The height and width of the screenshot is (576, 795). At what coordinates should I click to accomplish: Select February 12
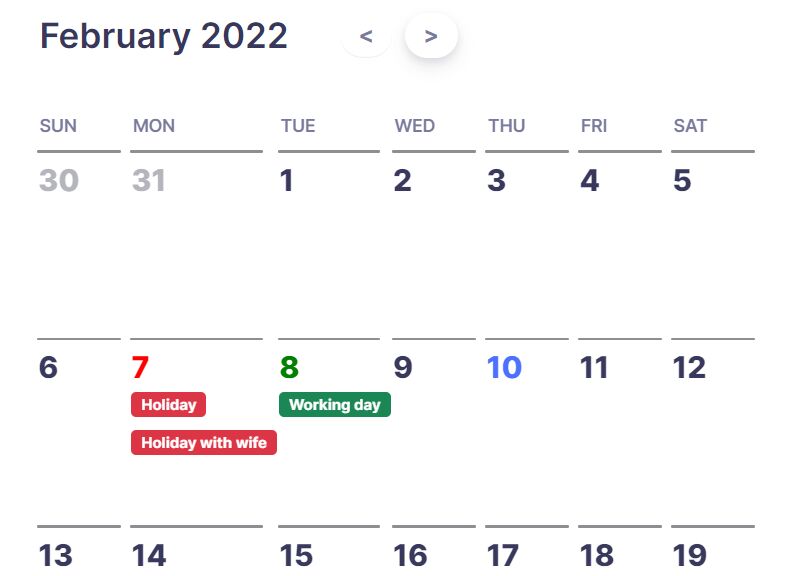point(689,367)
